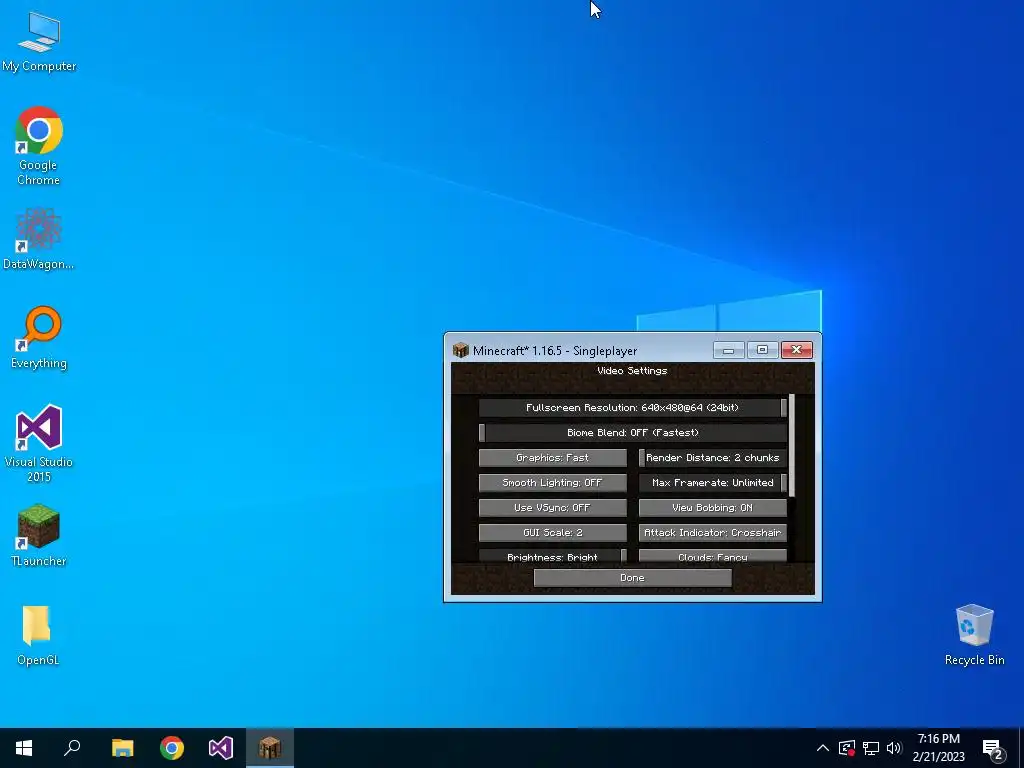Cycle the Attack Indicator: Crosshair option
Image resolution: width=1024 pixels, height=768 pixels.
712,532
